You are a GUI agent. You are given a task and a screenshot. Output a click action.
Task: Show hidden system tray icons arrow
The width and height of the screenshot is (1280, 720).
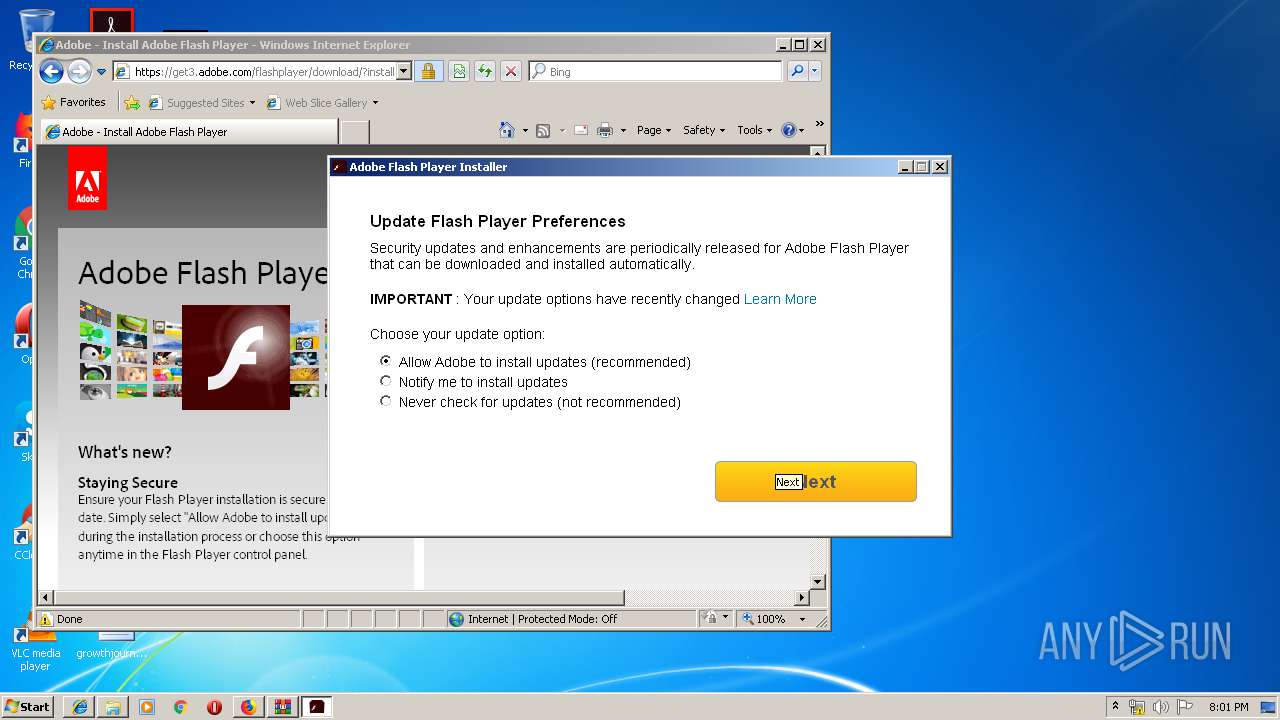[1115, 706]
